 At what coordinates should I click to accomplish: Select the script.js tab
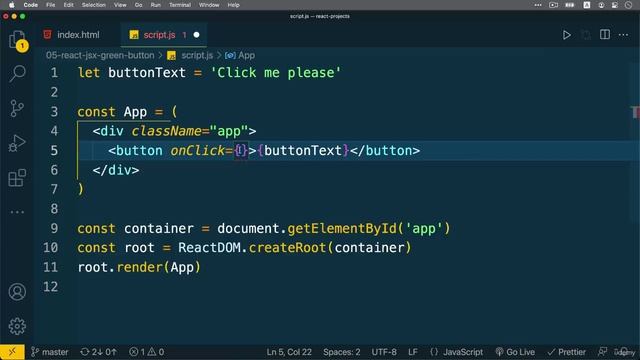(x=159, y=35)
